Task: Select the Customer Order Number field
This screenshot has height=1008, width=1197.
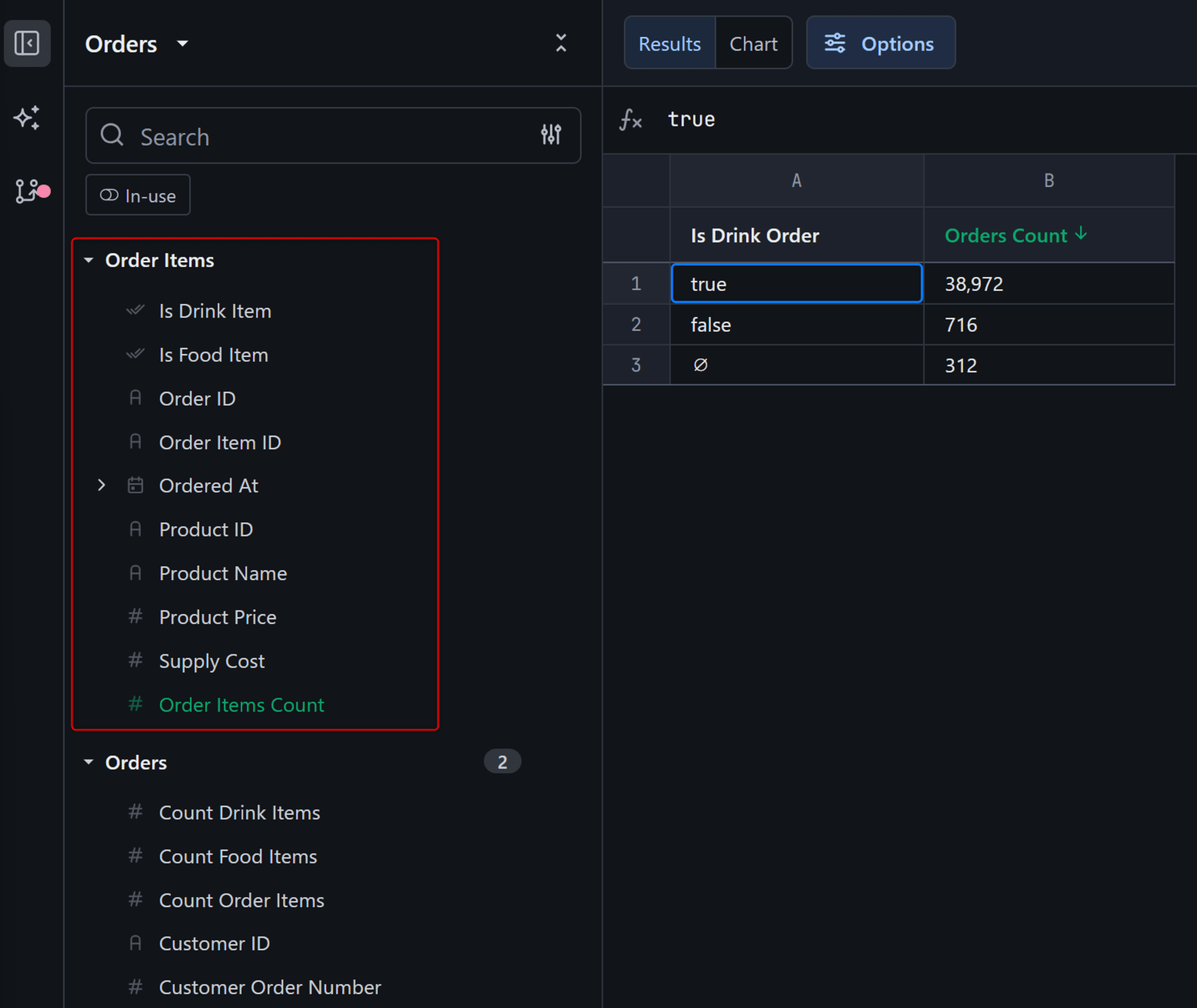Action: [x=270, y=987]
